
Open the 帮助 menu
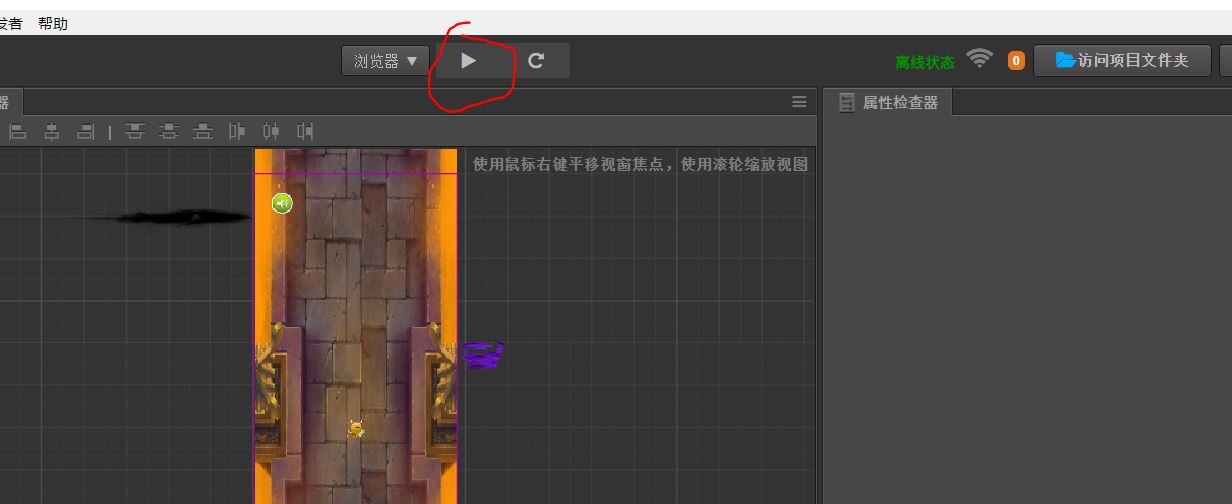pyautogui.click(x=53, y=23)
